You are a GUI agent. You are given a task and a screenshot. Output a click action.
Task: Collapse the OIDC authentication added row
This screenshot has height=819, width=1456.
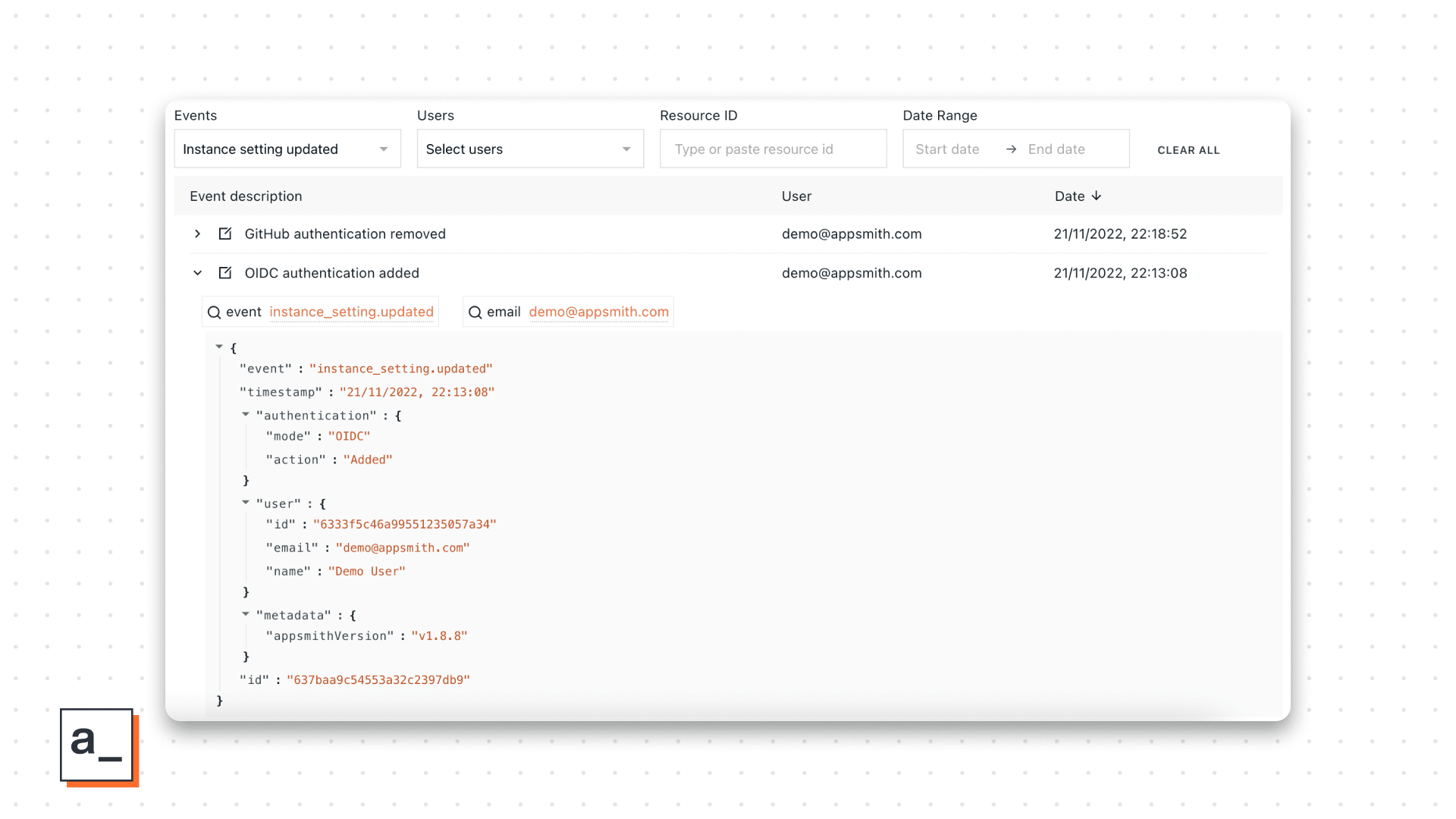click(x=198, y=273)
